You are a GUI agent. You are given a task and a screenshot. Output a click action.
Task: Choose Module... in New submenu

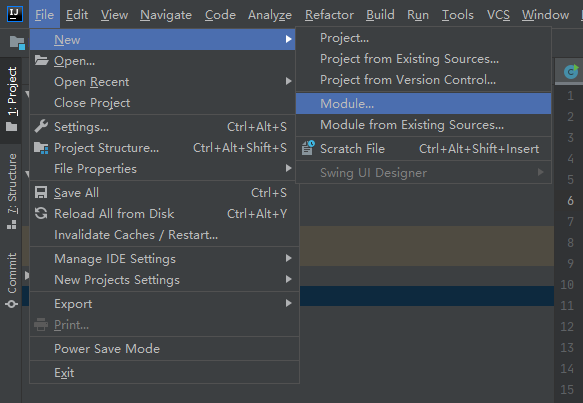pyautogui.click(x=423, y=103)
